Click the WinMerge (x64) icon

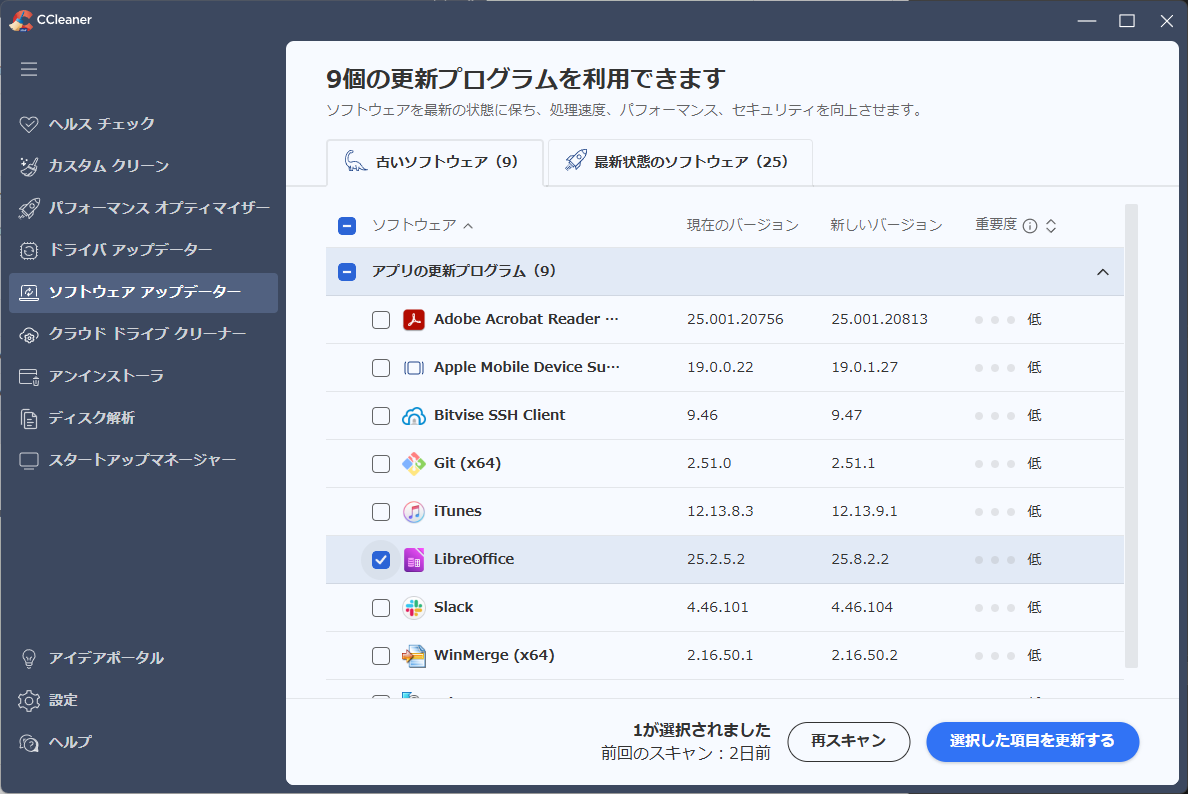coord(413,655)
